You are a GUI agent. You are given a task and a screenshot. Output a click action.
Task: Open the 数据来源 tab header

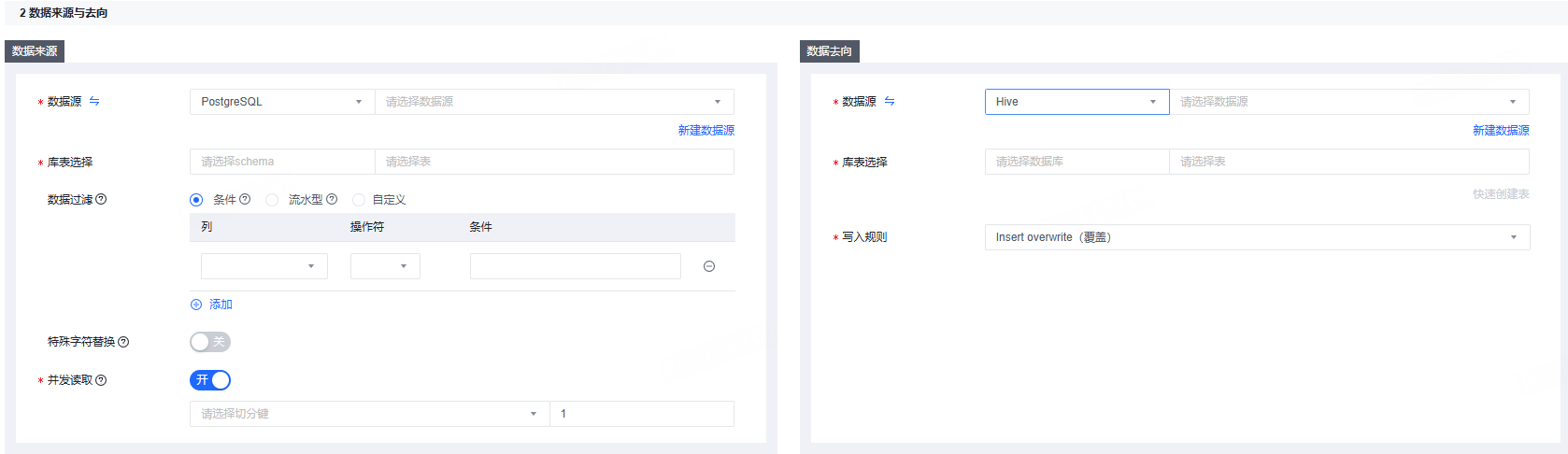35,51
